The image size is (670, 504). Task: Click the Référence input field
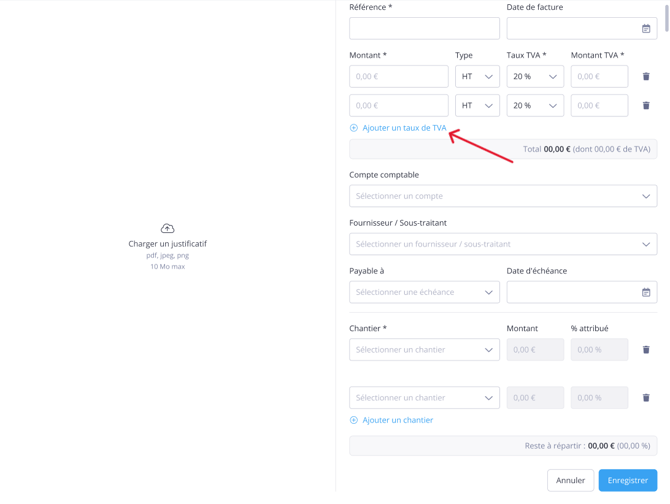point(424,29)
